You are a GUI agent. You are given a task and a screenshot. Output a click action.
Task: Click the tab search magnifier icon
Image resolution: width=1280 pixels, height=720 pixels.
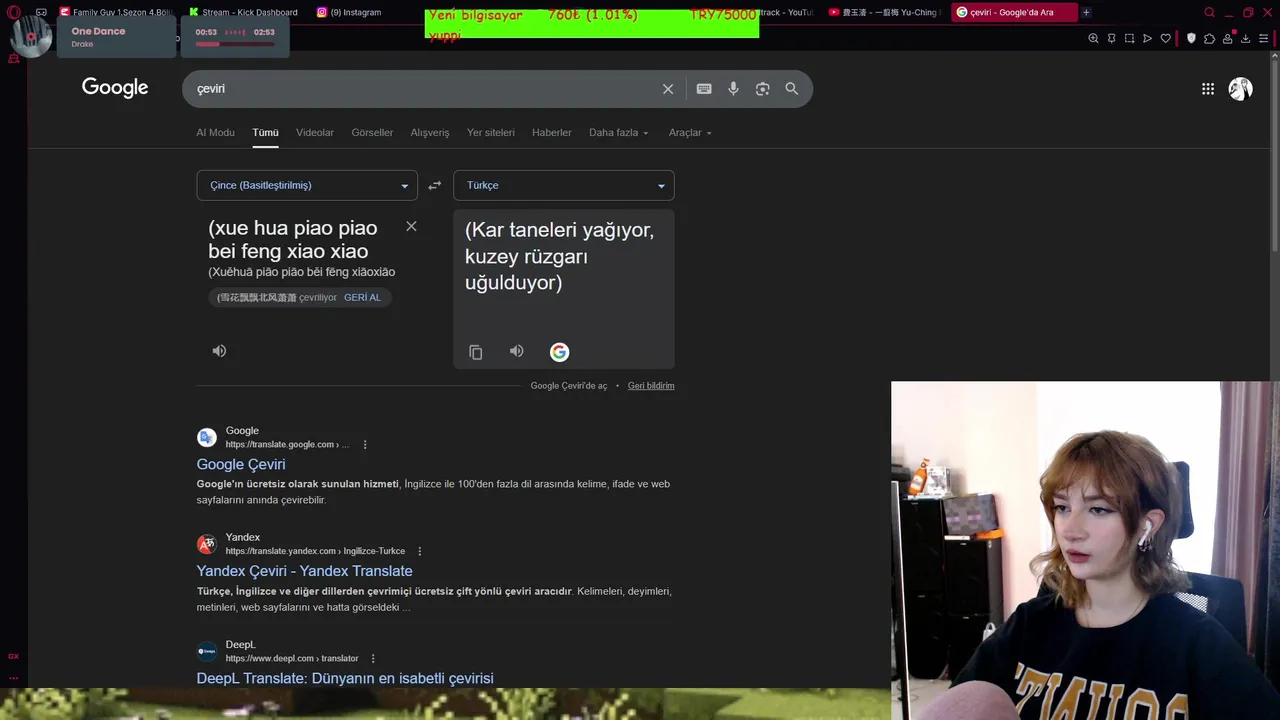pyautogui.click(x=1209, y=12)
